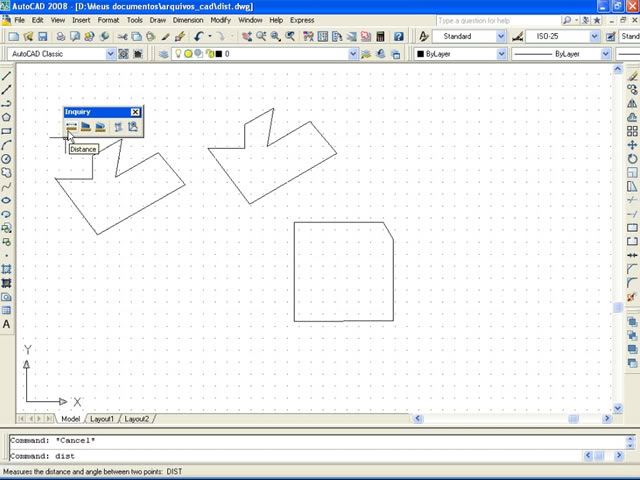This screenshot has width=640, height=480.
Task: Open the Dimension menu
Action: 188,20
